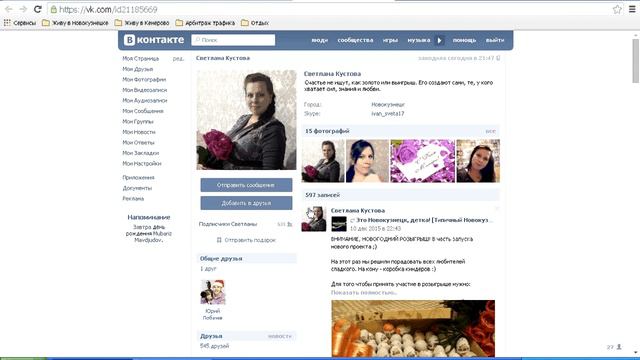Open Реклама in sidebar
This screenshot has width=640, height=360.
(x=133, y=199)
